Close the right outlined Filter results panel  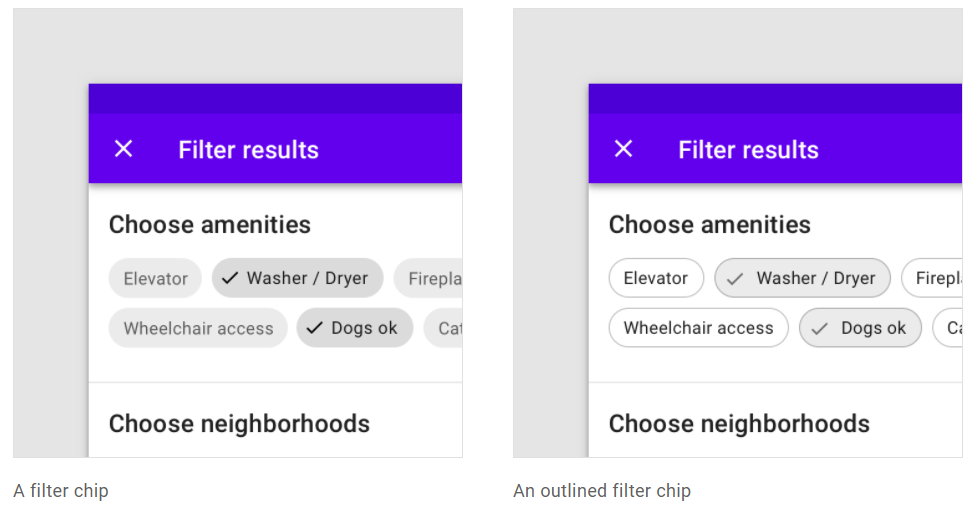(x=623, y=149)
